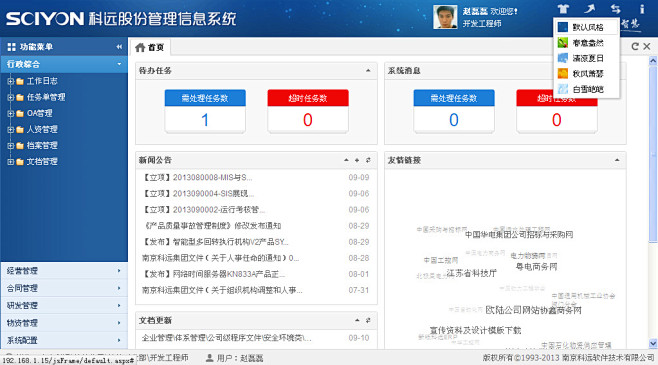This screenshot has height=365, width=658.
Task: Open news 南京科远集团文件(关于组织机构调整和人事...
Action: (x=222, y=290)
